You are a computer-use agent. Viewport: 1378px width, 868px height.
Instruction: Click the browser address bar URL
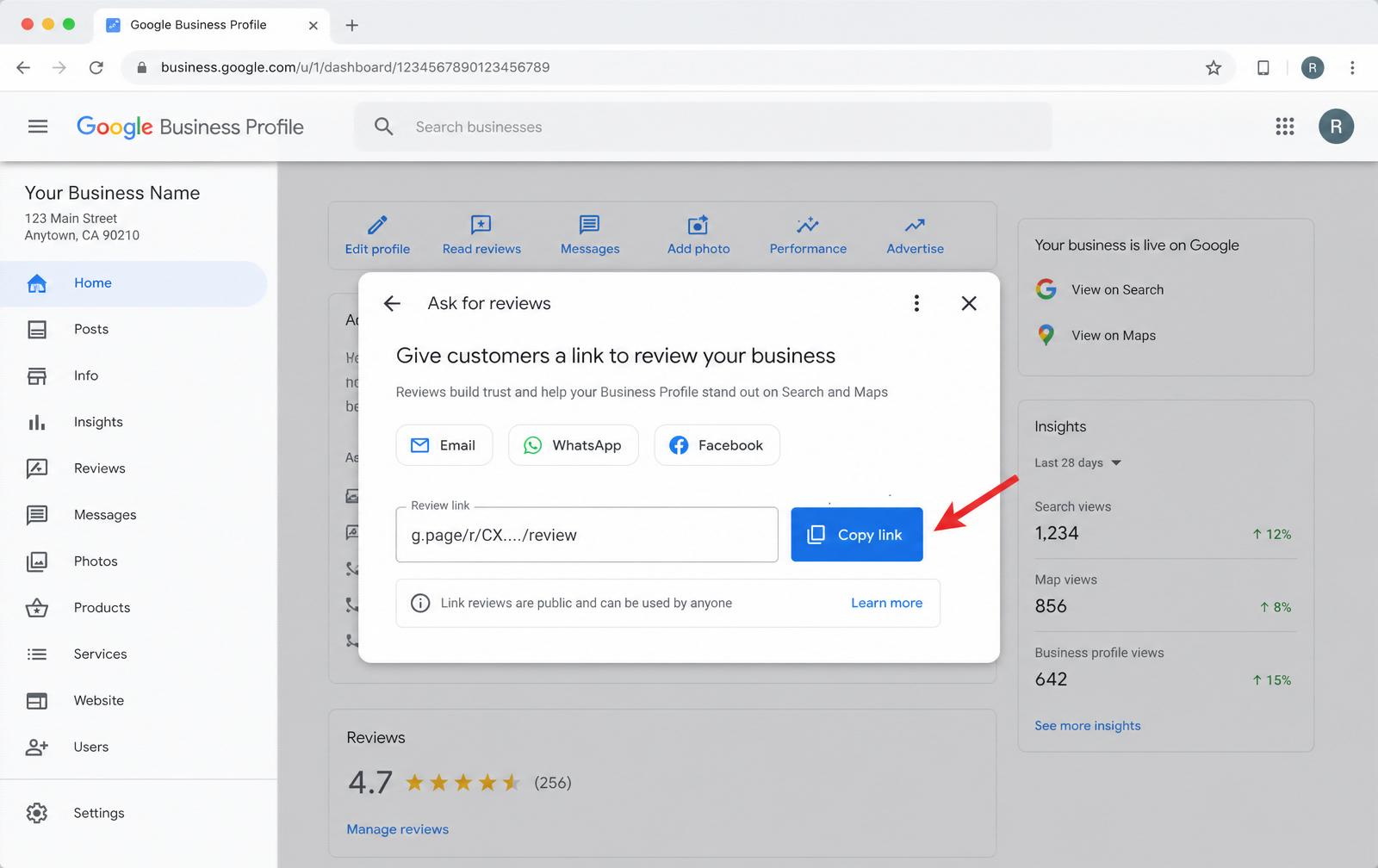point(355,67)
